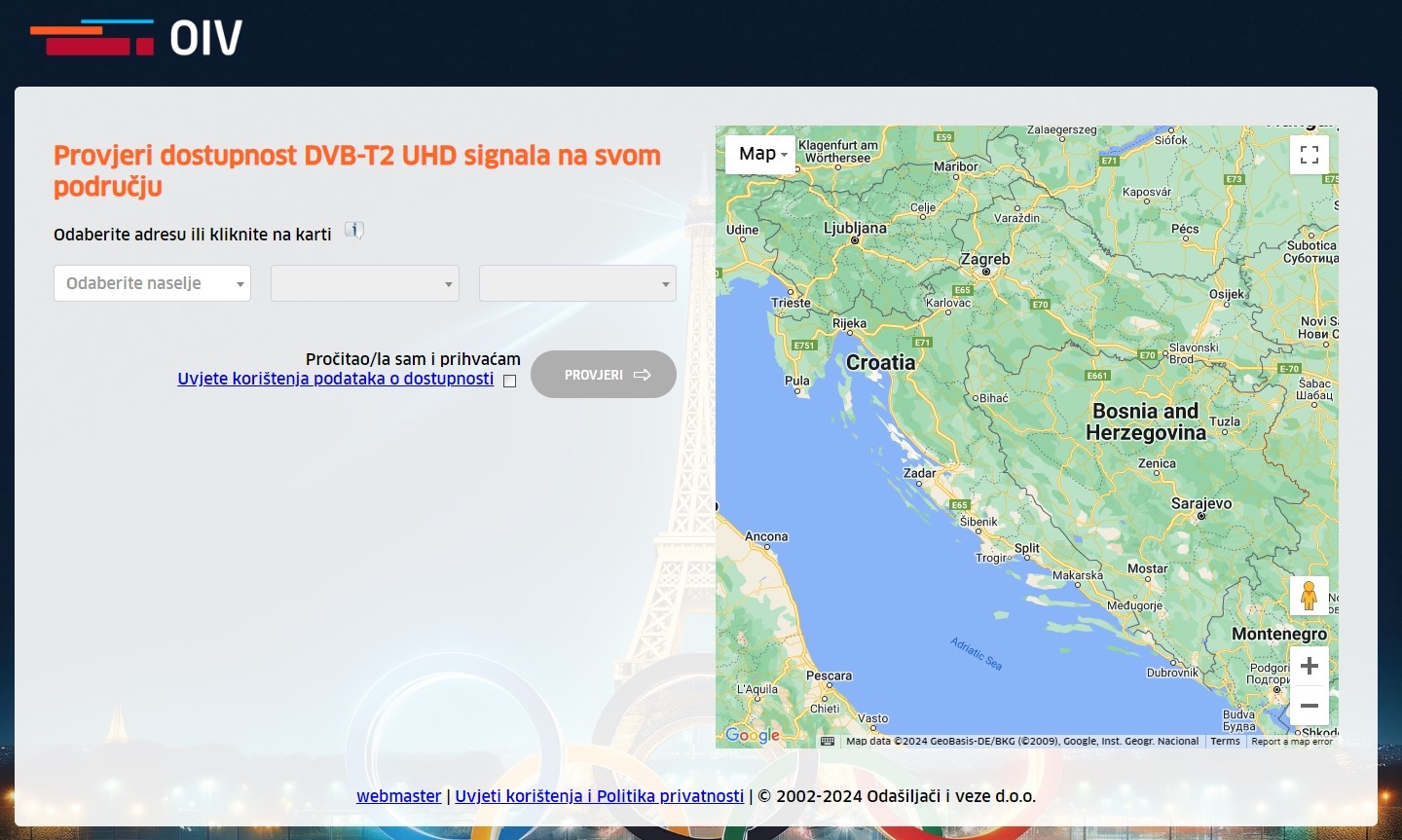The width and height of the screenshot is (1402, 840).
Task: Tick the terms acceptance checkbox
Action: click(x=509, y=381)
